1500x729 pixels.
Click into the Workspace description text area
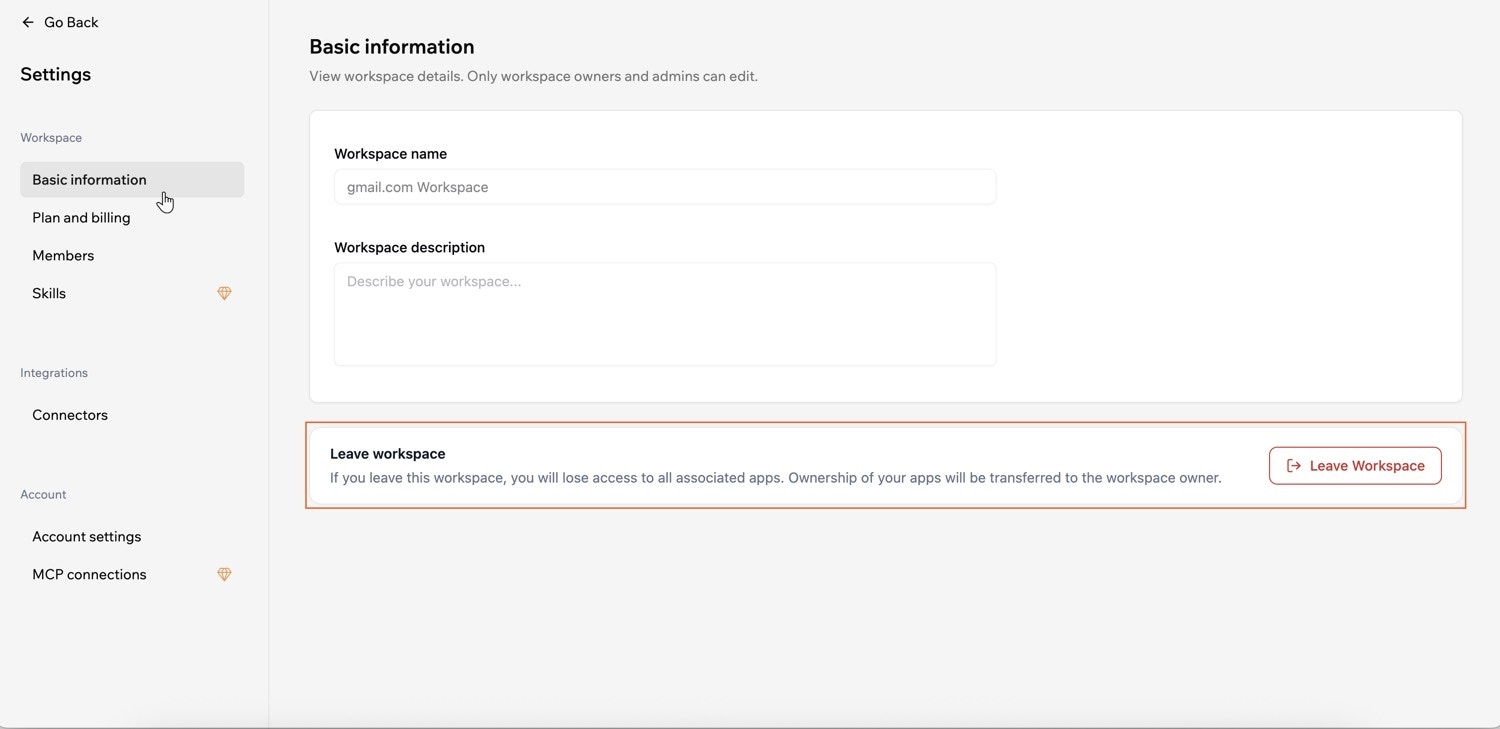pos(664,314)
